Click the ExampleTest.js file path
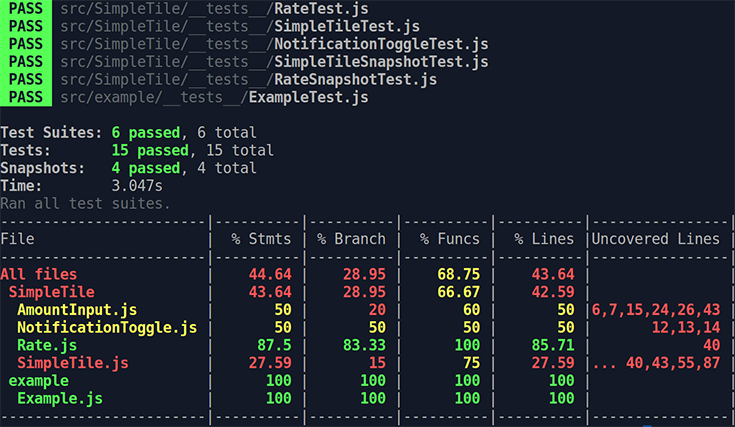735x427 pixels. click(214, 97)
